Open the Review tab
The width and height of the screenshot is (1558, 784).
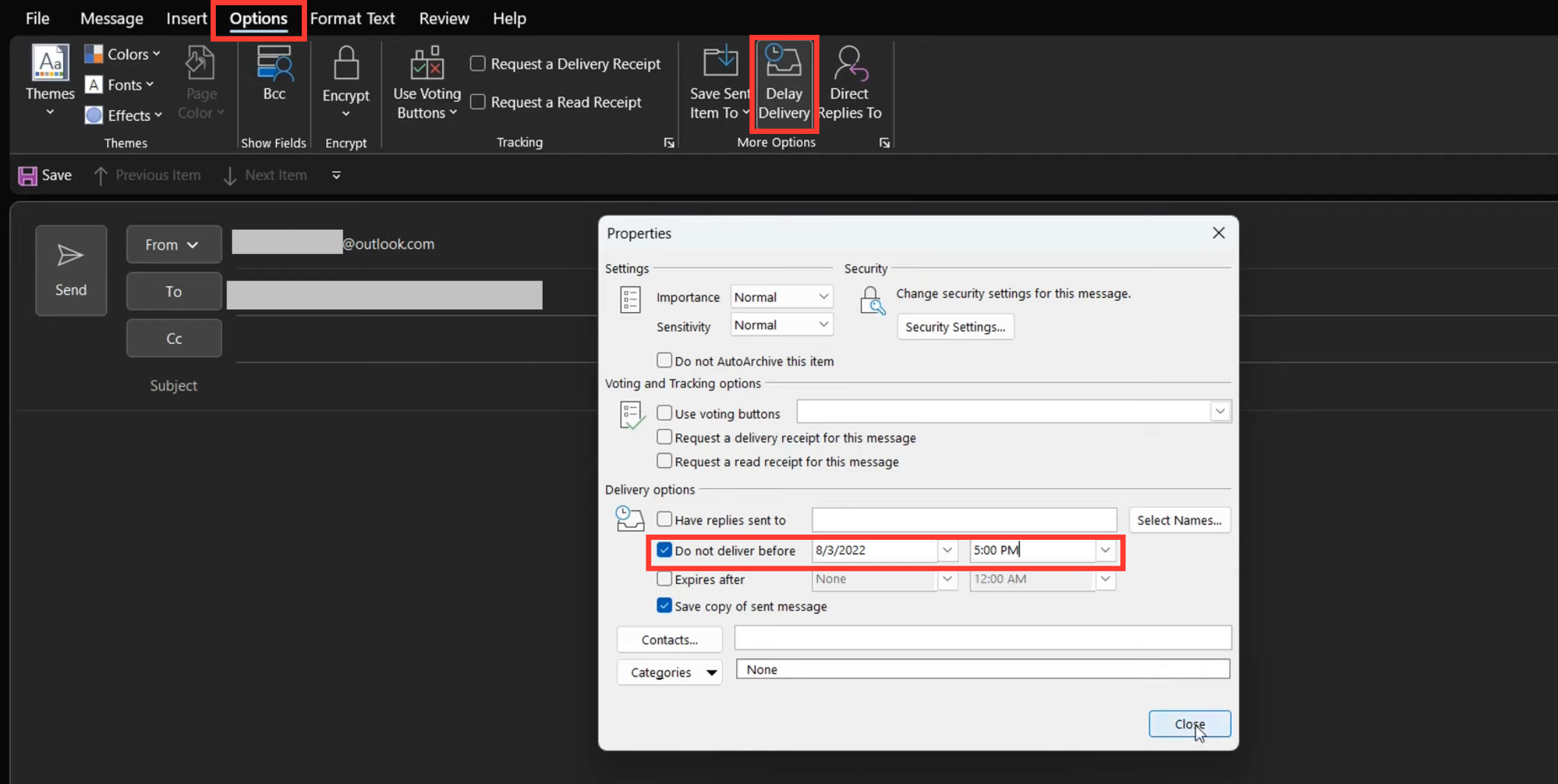[443, 18]
